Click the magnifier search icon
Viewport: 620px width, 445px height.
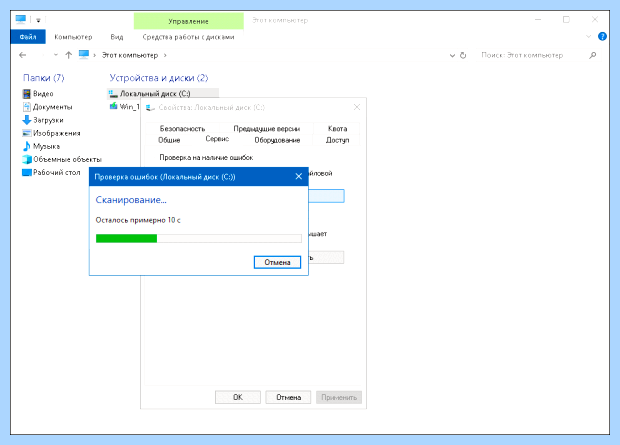click(592, 55)
